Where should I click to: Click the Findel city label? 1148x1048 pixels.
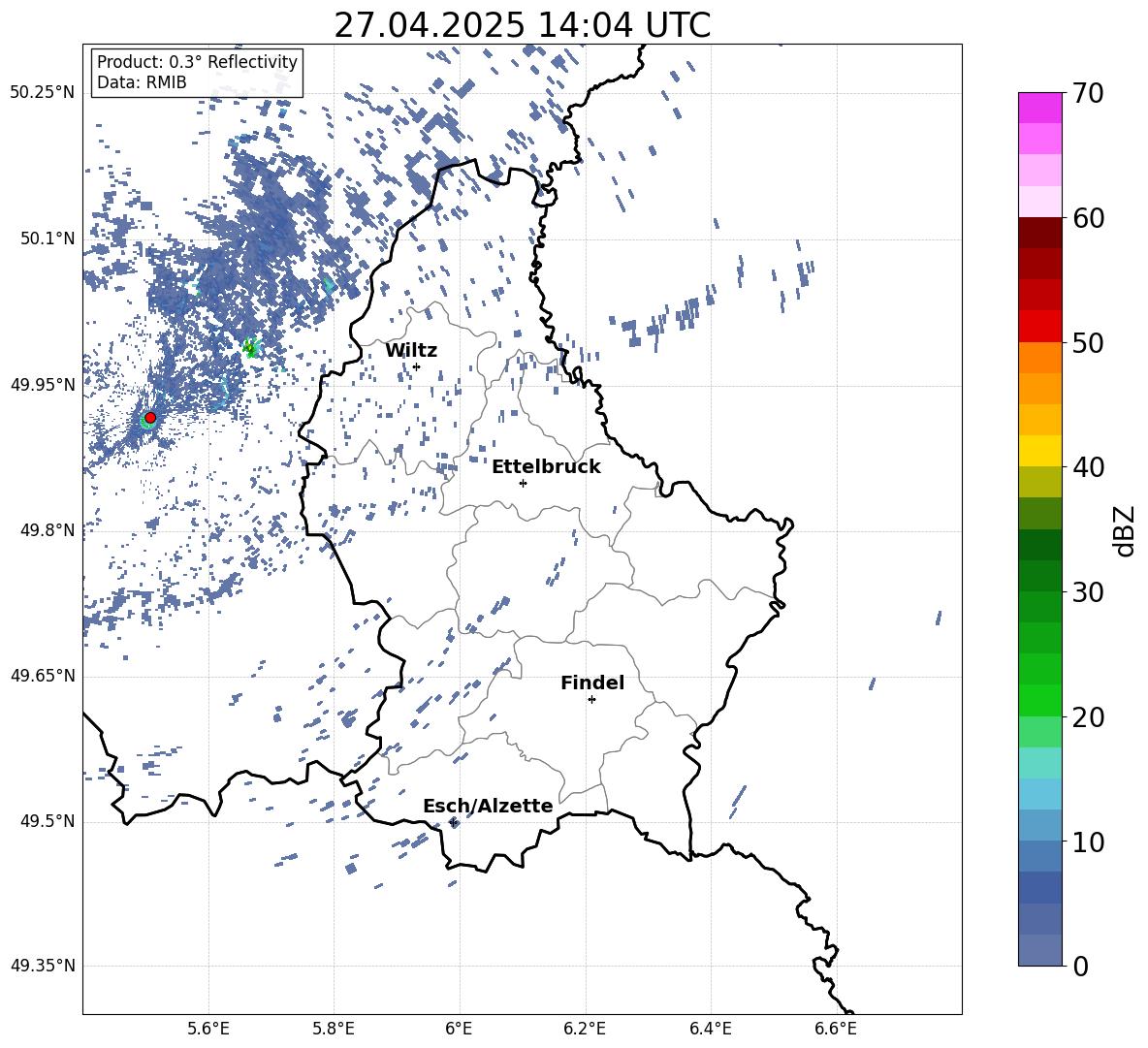point(592,683)
